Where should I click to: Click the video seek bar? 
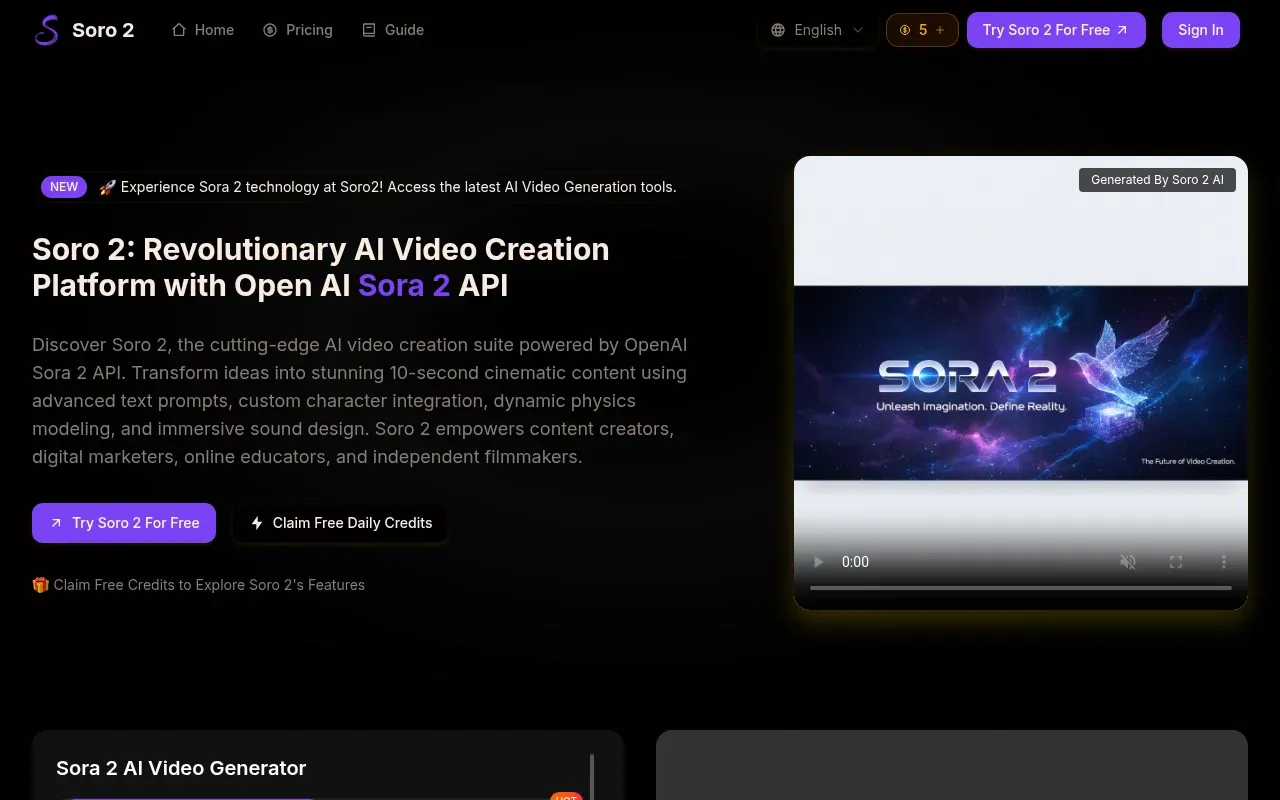[1020, 587]
